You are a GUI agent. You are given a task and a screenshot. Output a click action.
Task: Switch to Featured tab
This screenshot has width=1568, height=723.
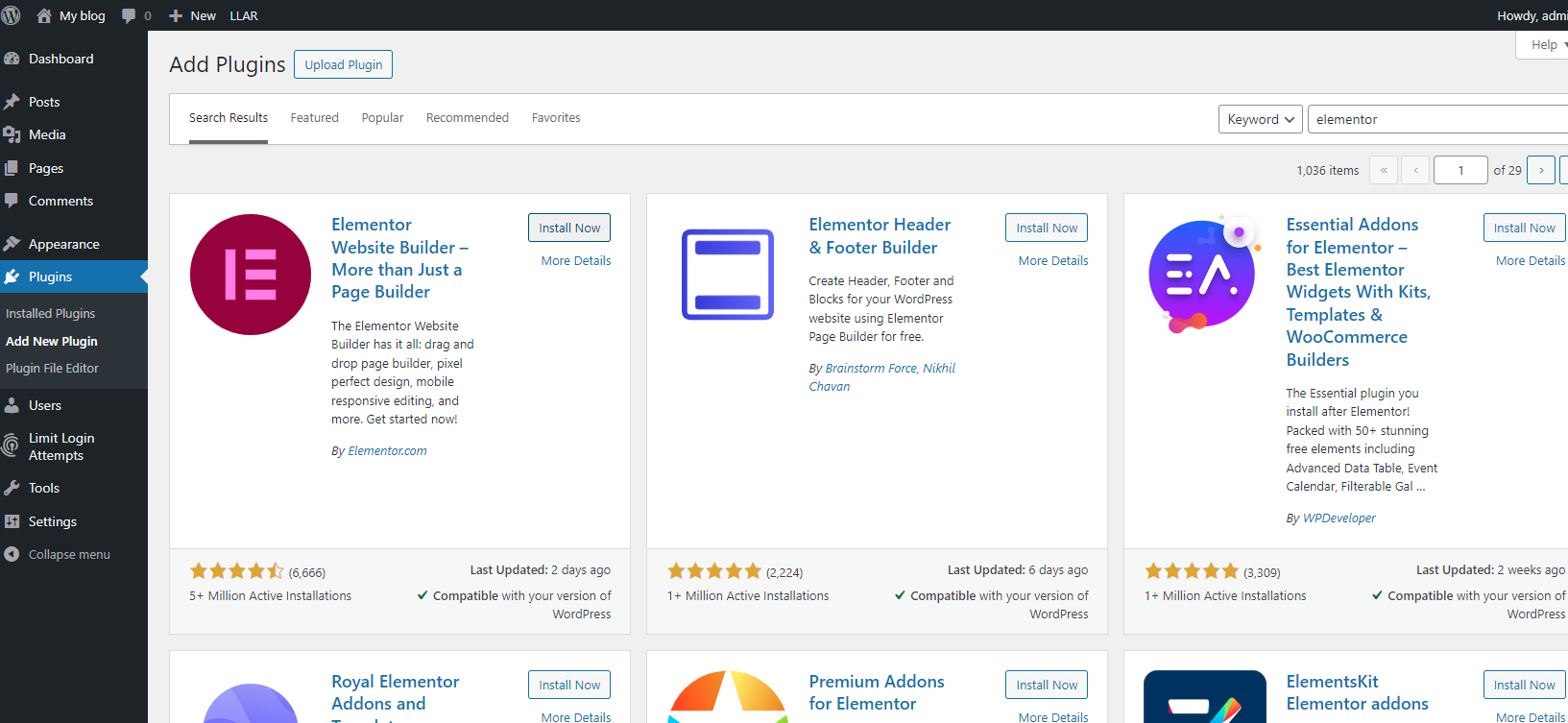315,118
